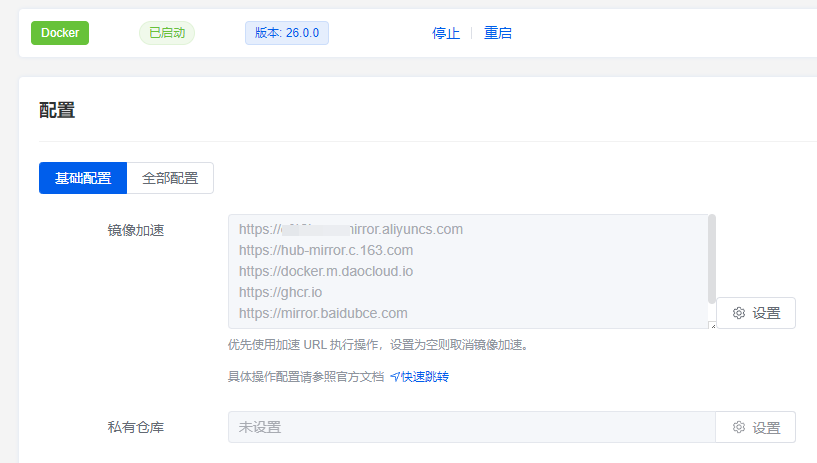817x463 pixels.
Task: Click the 配置 section heading
Action: pos(57,110)
